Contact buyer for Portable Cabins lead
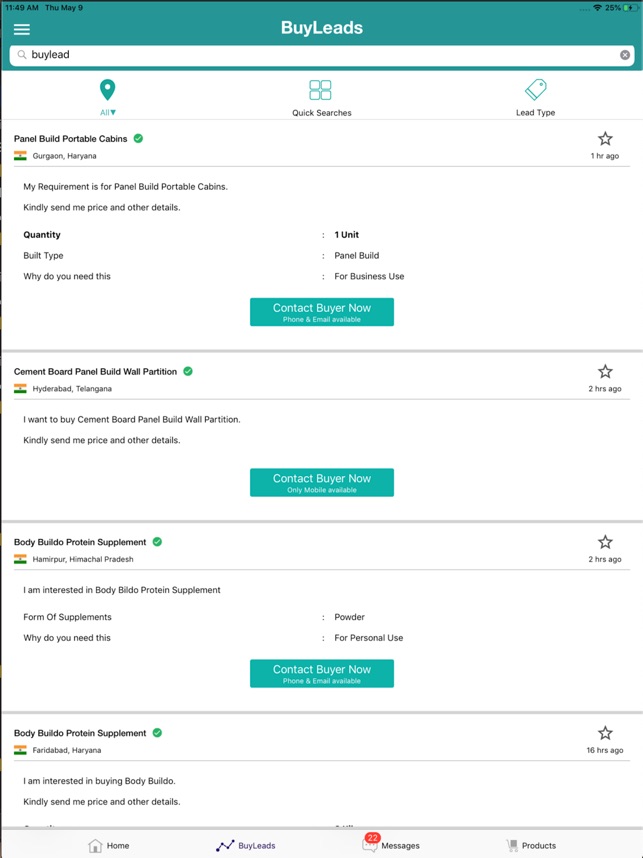The height and width of the screenshot is (858, 643). coord(321,312)
